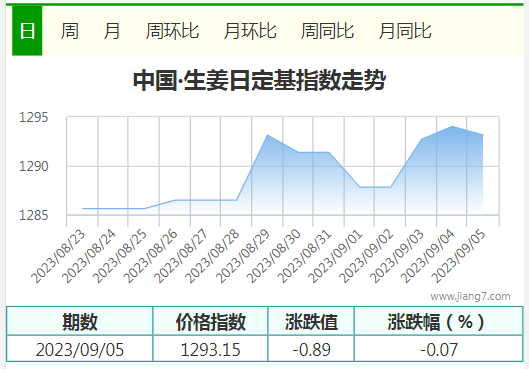The height and width of the screenshot is (369, 529).
Task: Switch to the 月 monthly tab
Action: point(112,31)
